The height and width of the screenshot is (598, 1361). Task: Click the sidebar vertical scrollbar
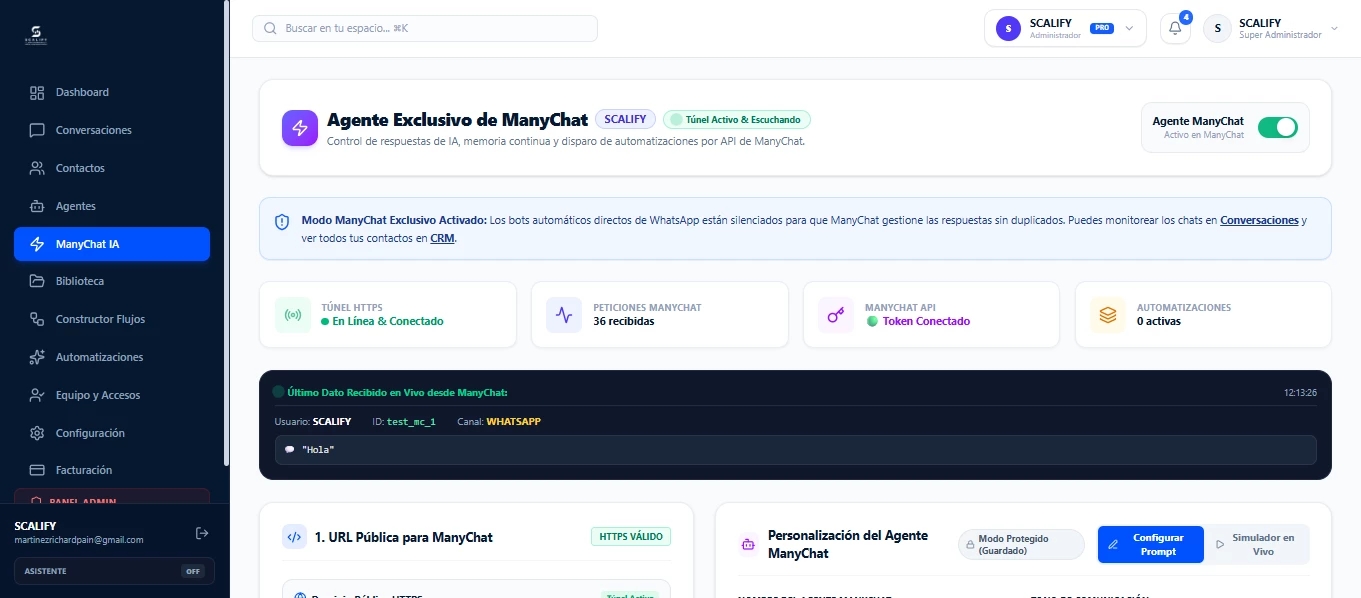click(227, 235)
